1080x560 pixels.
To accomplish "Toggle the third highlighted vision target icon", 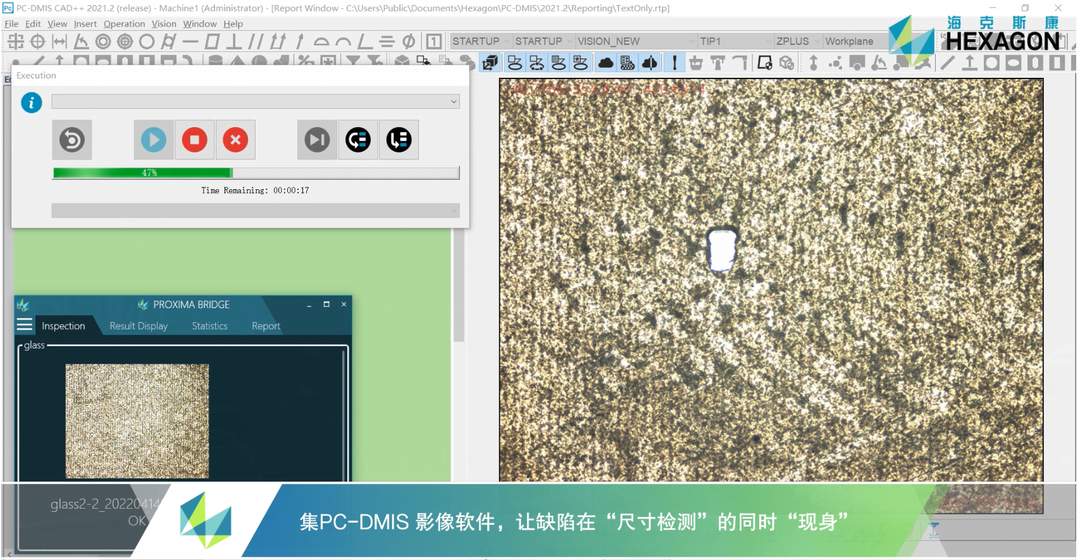I will coord(559,63).
